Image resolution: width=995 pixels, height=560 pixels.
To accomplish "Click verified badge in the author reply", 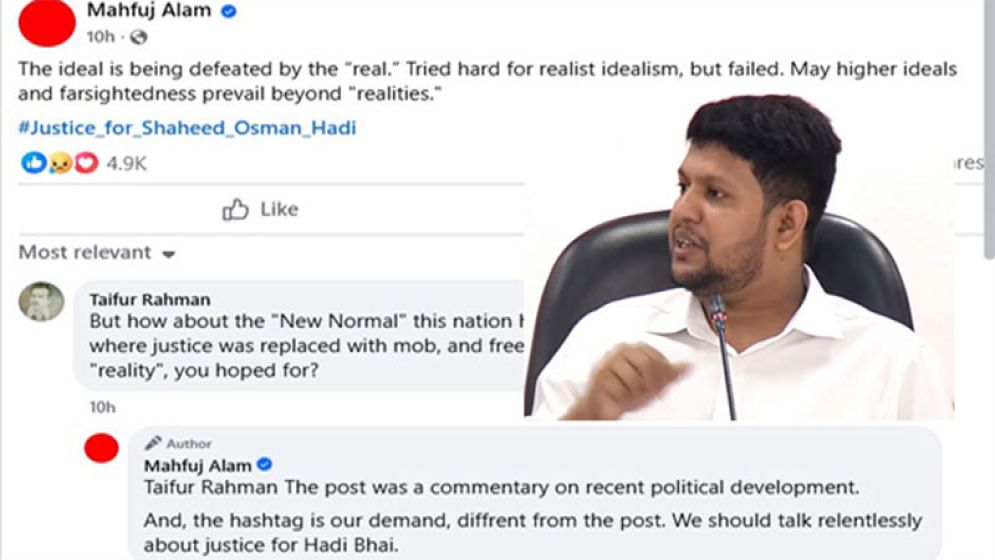I will click(x=265, y=465).
